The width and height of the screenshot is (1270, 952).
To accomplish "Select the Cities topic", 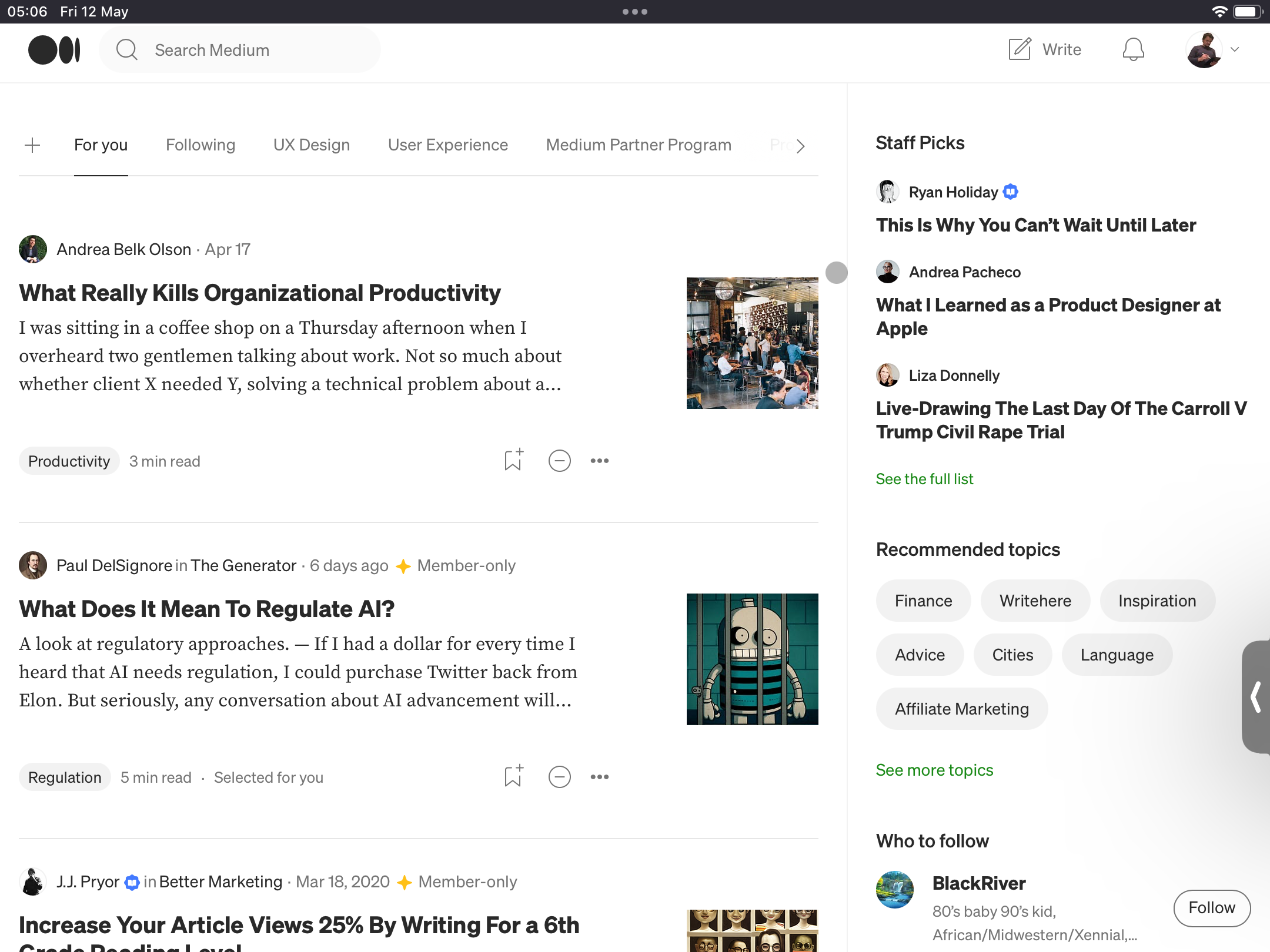I will [x=1013, y=655].
